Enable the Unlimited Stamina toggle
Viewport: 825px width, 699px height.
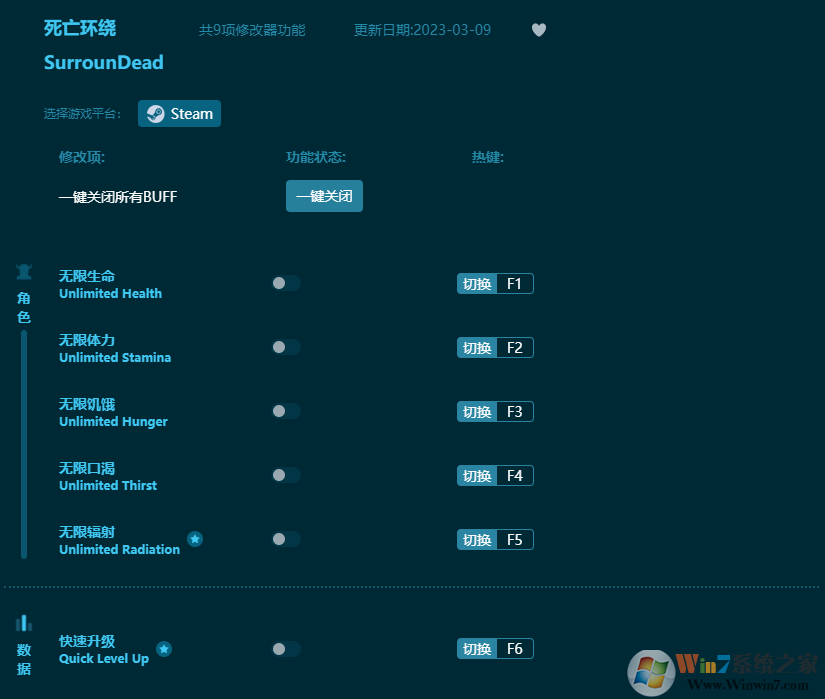285,347
